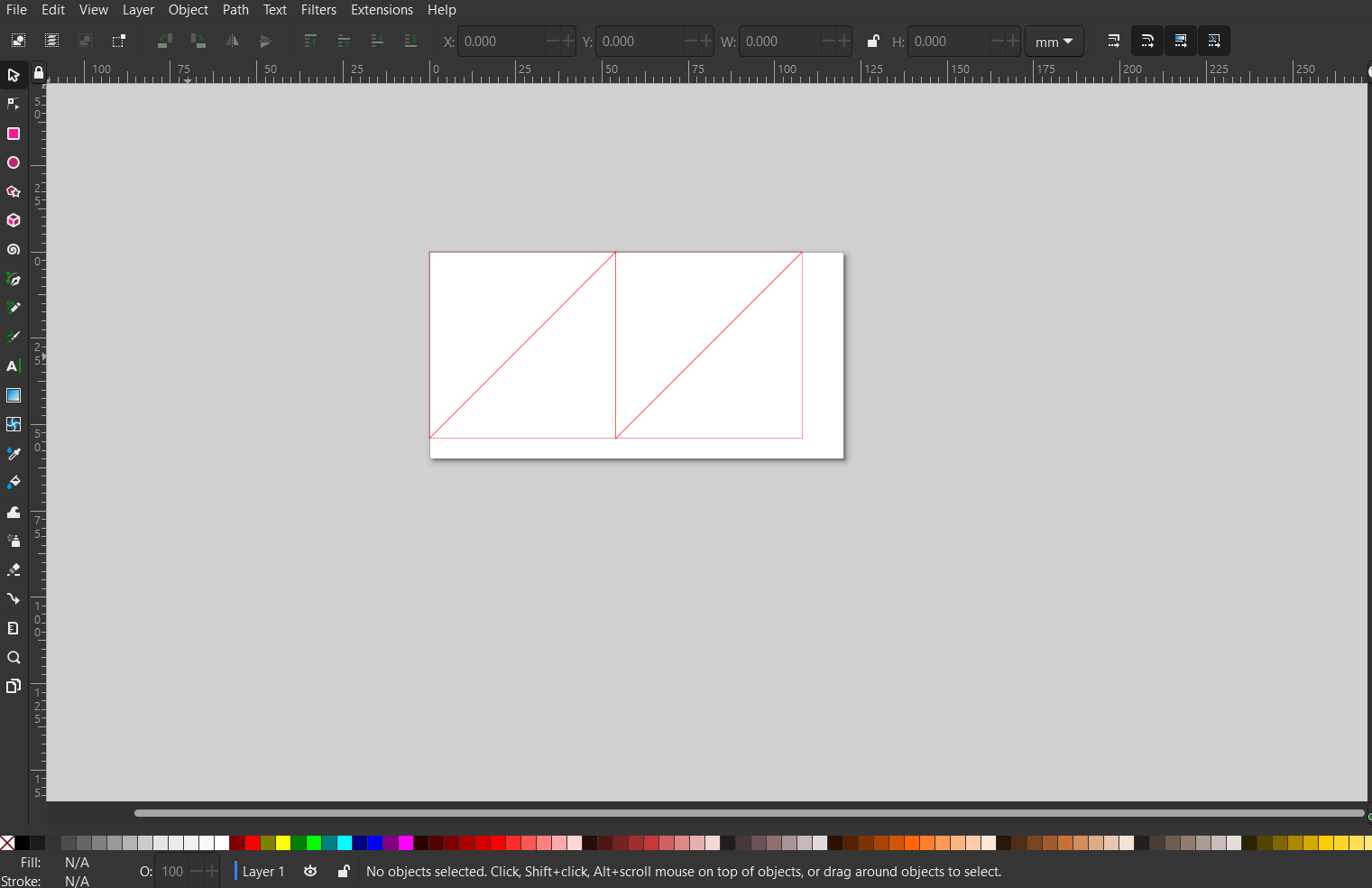Open the Filters menu
The image size is (1372, 888).
tap(318, 10)
